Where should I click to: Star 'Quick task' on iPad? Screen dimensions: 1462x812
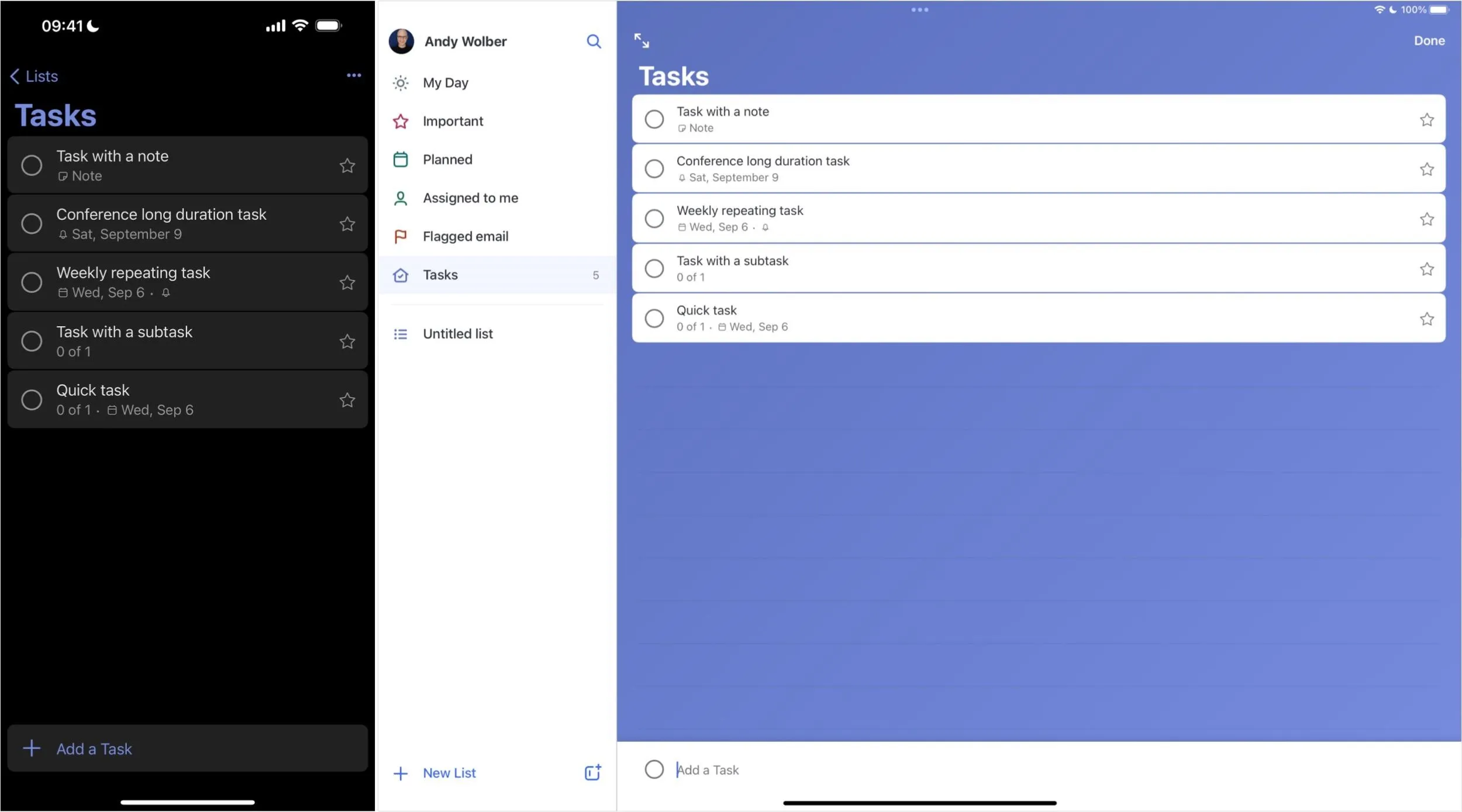click(x=1427, y=319)
